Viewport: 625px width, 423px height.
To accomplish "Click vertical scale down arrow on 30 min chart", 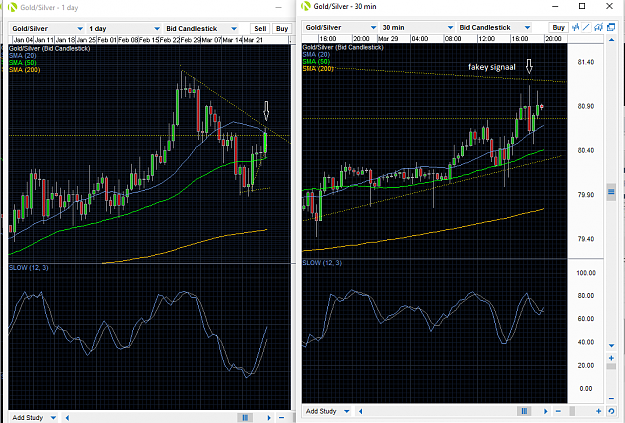I will pyautogui.click(x=611, y=346).
